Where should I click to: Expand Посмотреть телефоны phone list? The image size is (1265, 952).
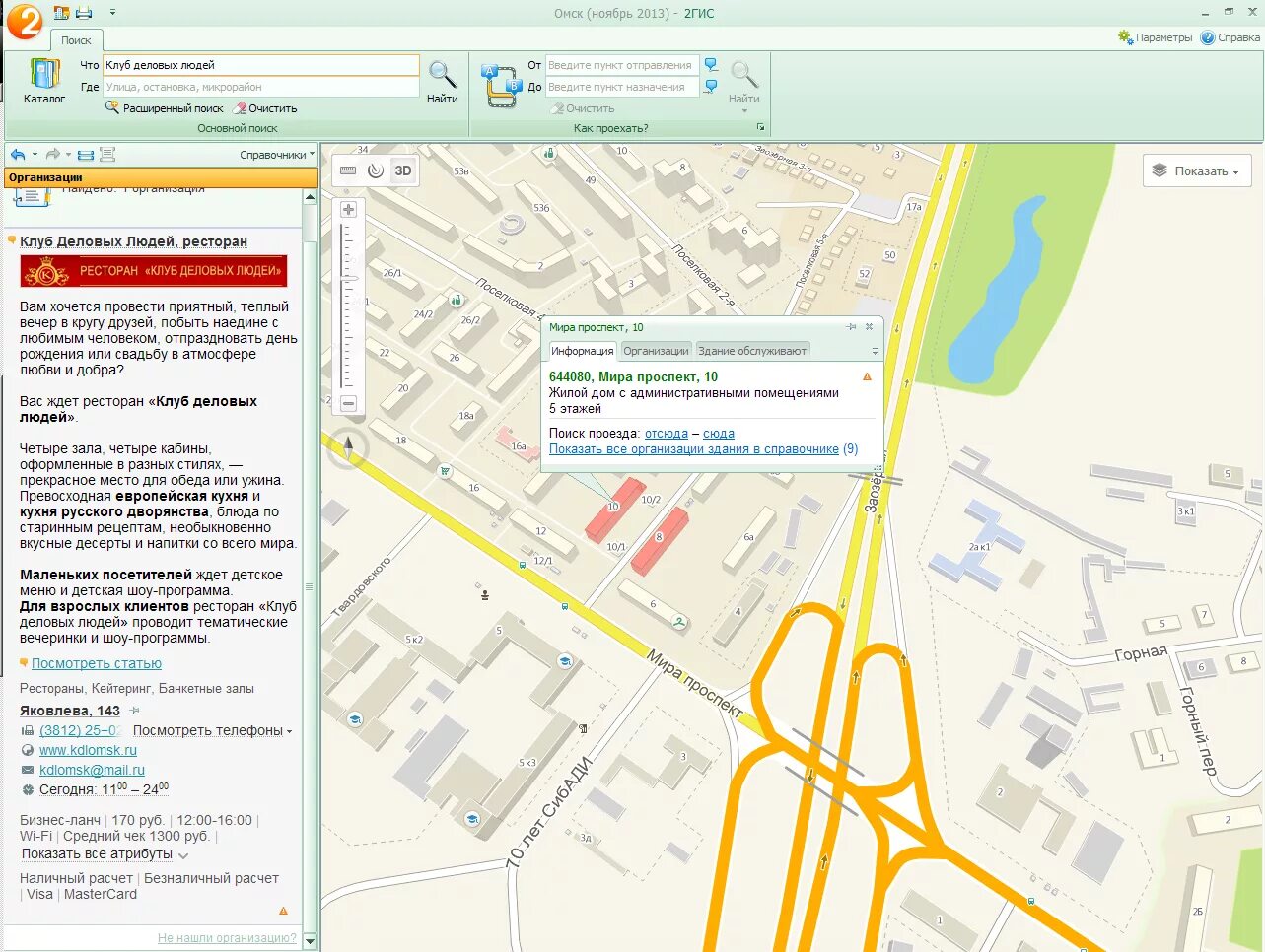[212, 730]
